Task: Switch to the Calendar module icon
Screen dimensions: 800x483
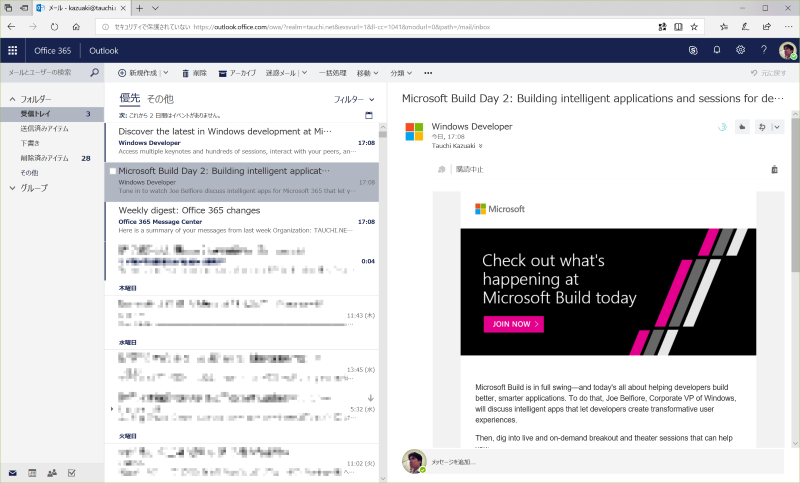Action: tap(32, 473)
